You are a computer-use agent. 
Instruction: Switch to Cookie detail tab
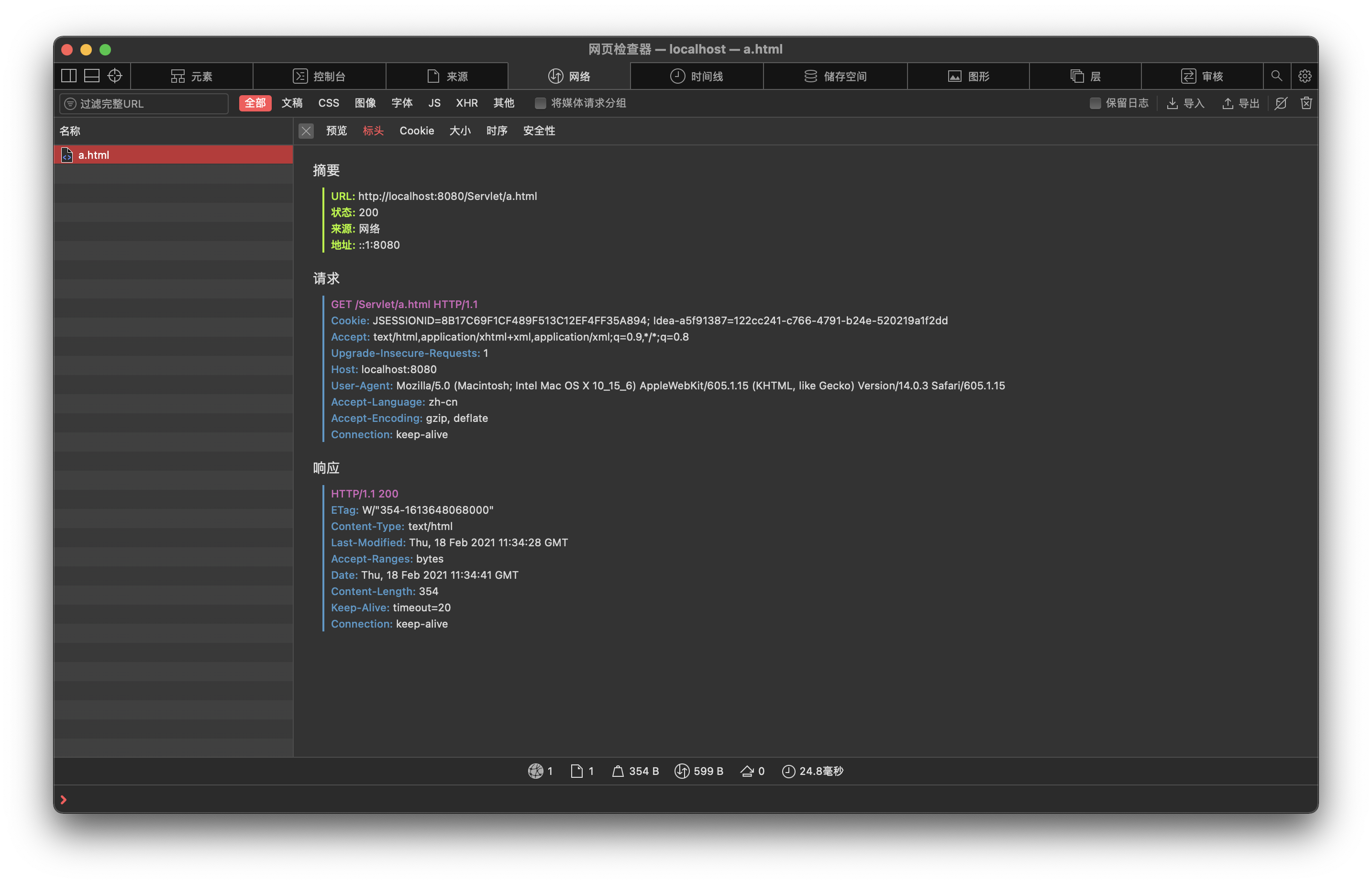click(416, 131)
